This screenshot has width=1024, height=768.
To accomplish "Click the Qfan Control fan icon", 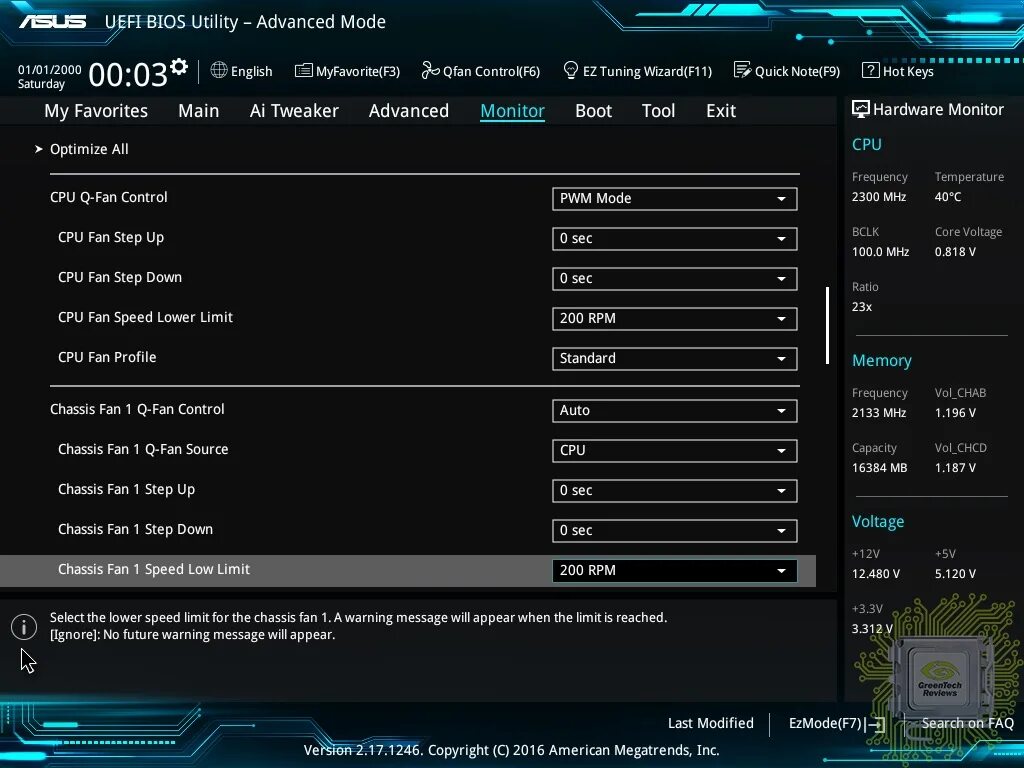I will 430,70.
